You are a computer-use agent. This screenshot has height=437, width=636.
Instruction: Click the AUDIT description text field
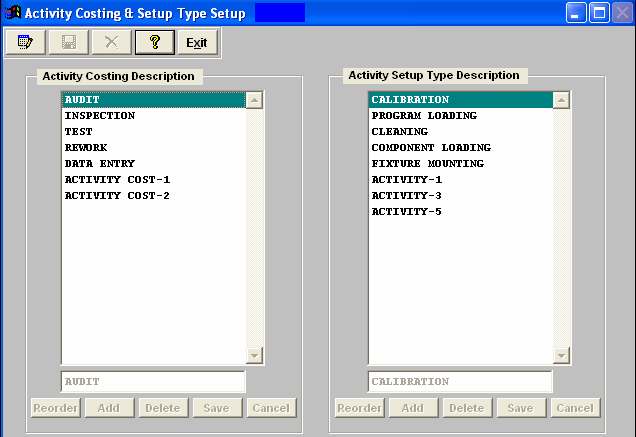coord(153,382)
